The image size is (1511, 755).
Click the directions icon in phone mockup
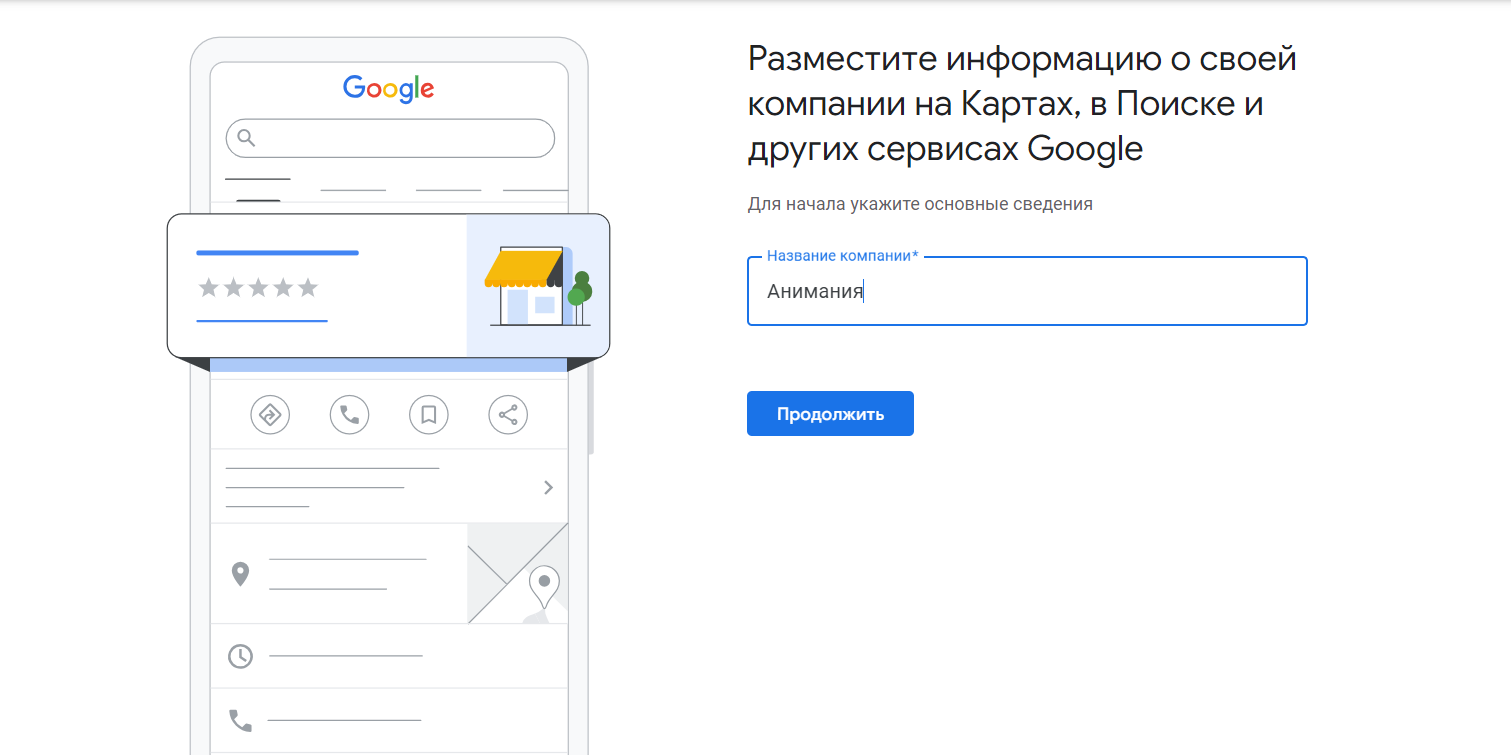270,414
